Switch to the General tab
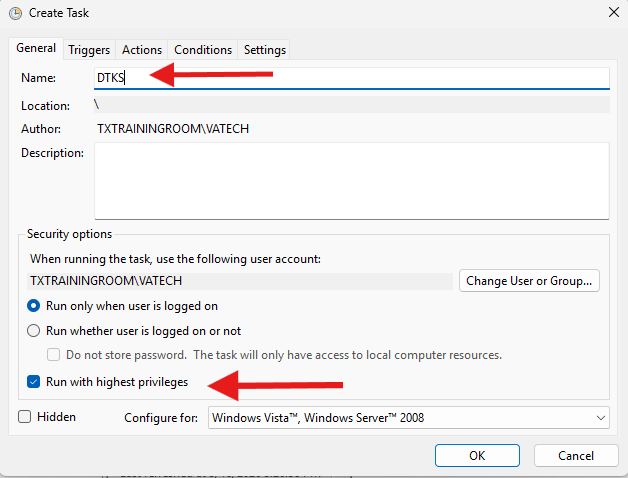Viewport: 628px width, 478px height. coord(36,49)
